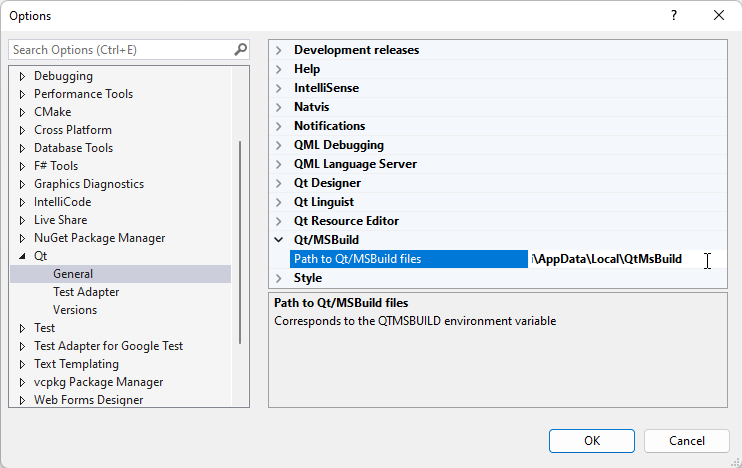This screenshot has height=468, width=742.
Task: Expand the CMake node arrow
Action: (22, 112)
